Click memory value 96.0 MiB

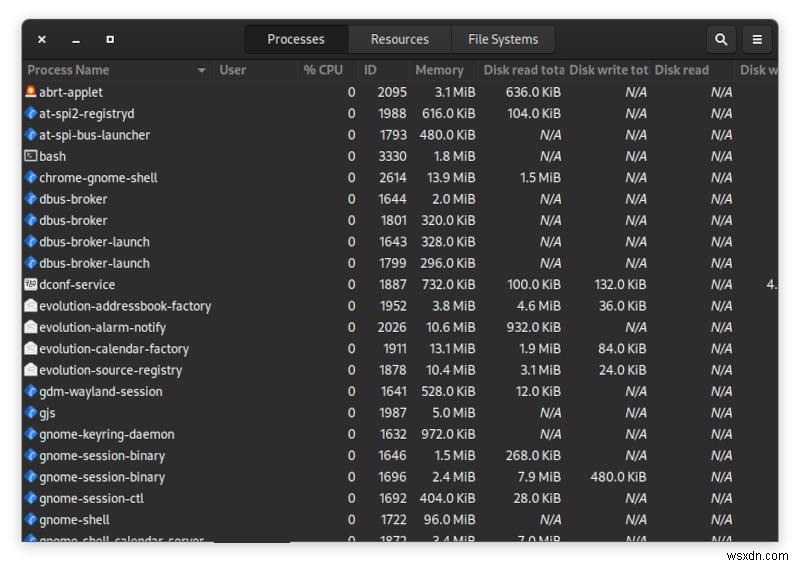click(449, 520)
